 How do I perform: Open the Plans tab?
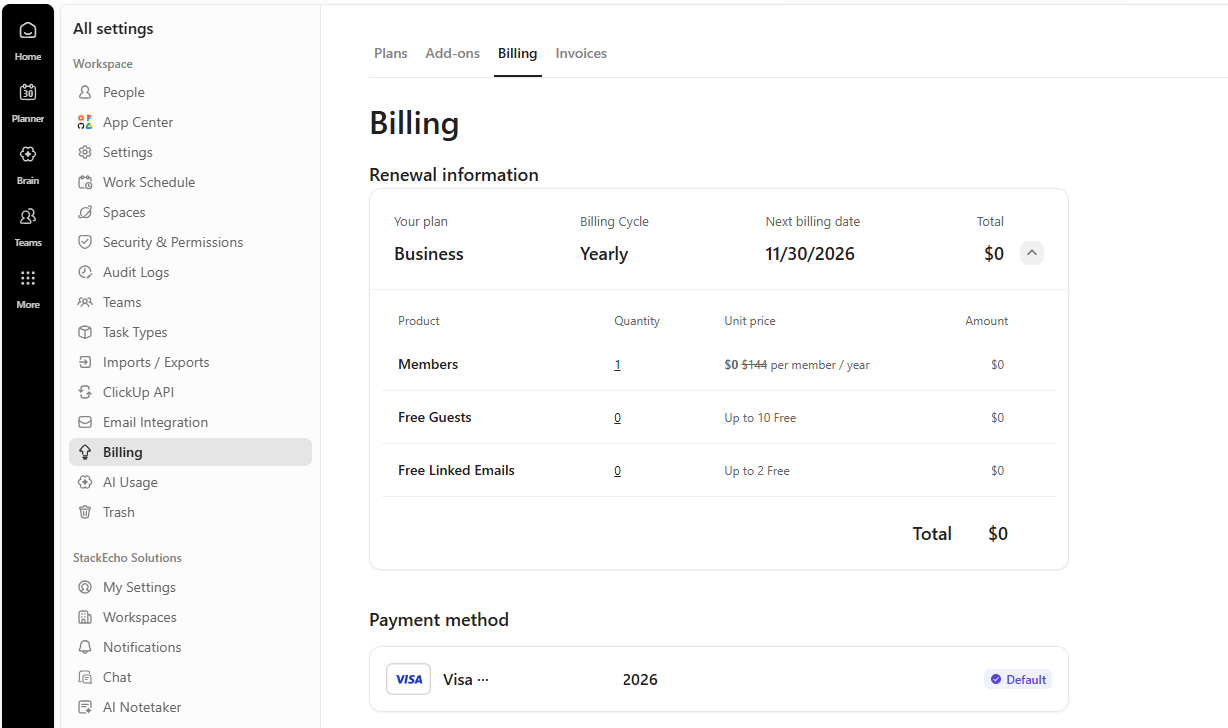[x=390, y=53]
